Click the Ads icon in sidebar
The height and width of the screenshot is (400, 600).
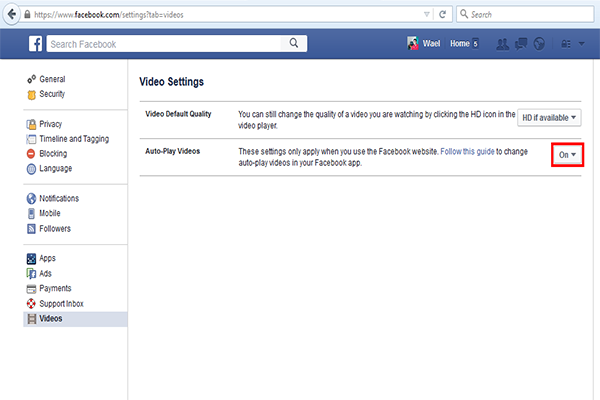31,274
